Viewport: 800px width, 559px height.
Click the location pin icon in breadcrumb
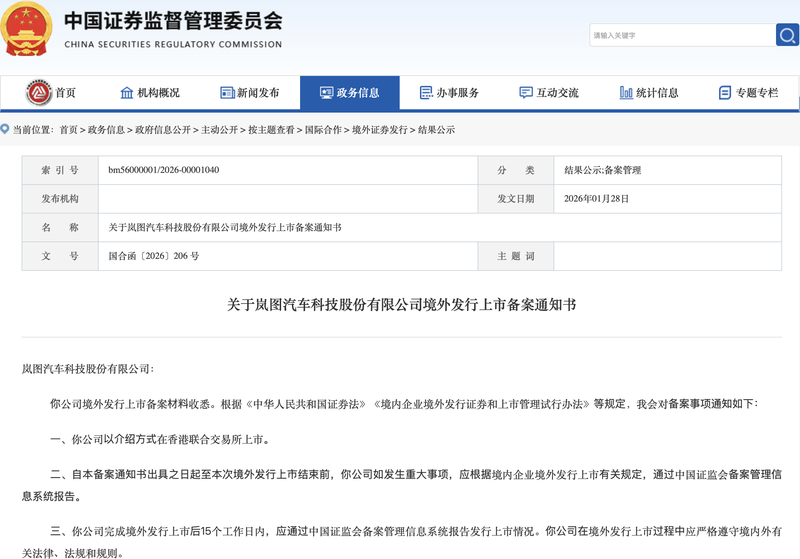[6, 130]
